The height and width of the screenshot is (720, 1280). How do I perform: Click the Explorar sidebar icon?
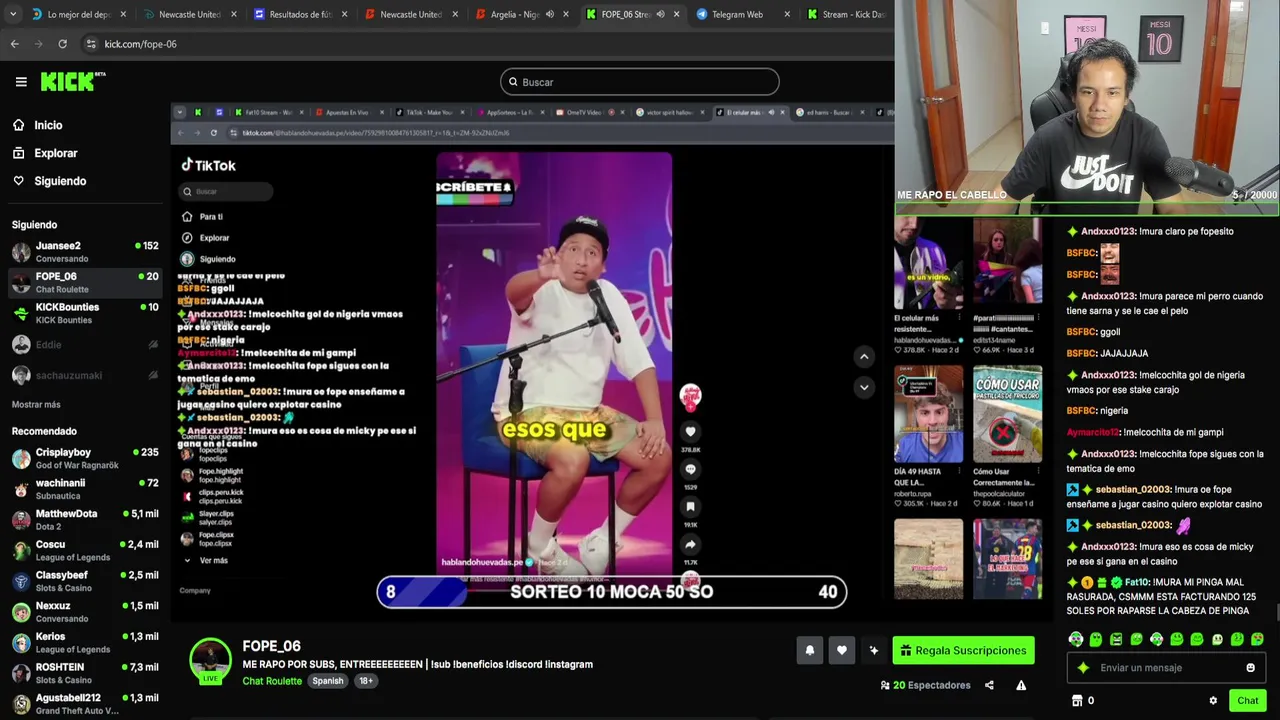coord(18,153)
